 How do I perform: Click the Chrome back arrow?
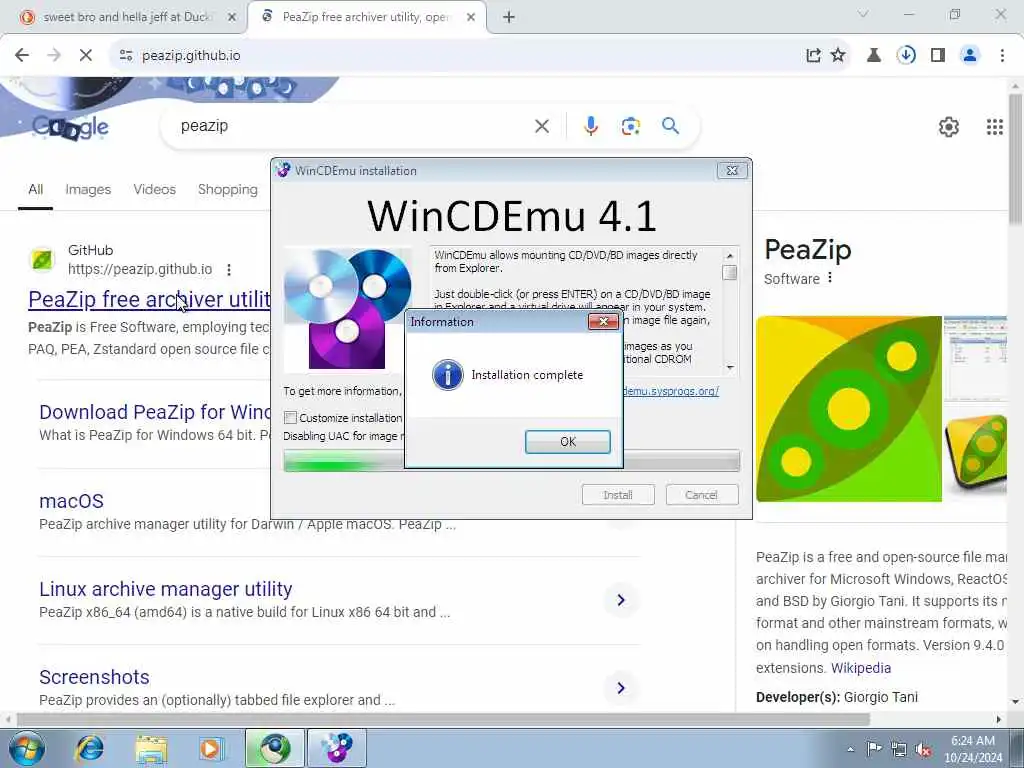click(x=22, y=56)
